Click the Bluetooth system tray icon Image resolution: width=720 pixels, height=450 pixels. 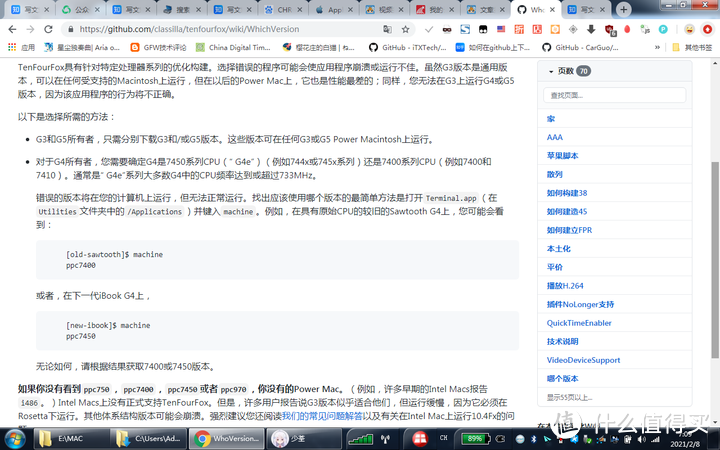pyautogui.click(x=534, y=439)
